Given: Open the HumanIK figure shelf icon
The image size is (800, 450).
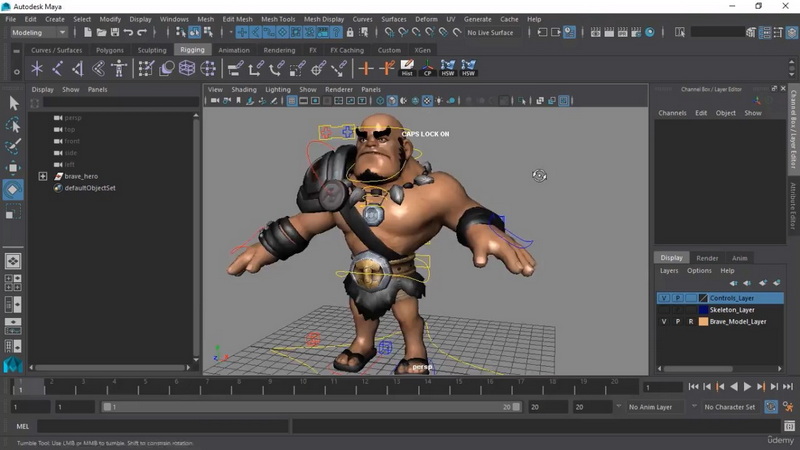Looking at the screenshot, I should pos(119,68).
